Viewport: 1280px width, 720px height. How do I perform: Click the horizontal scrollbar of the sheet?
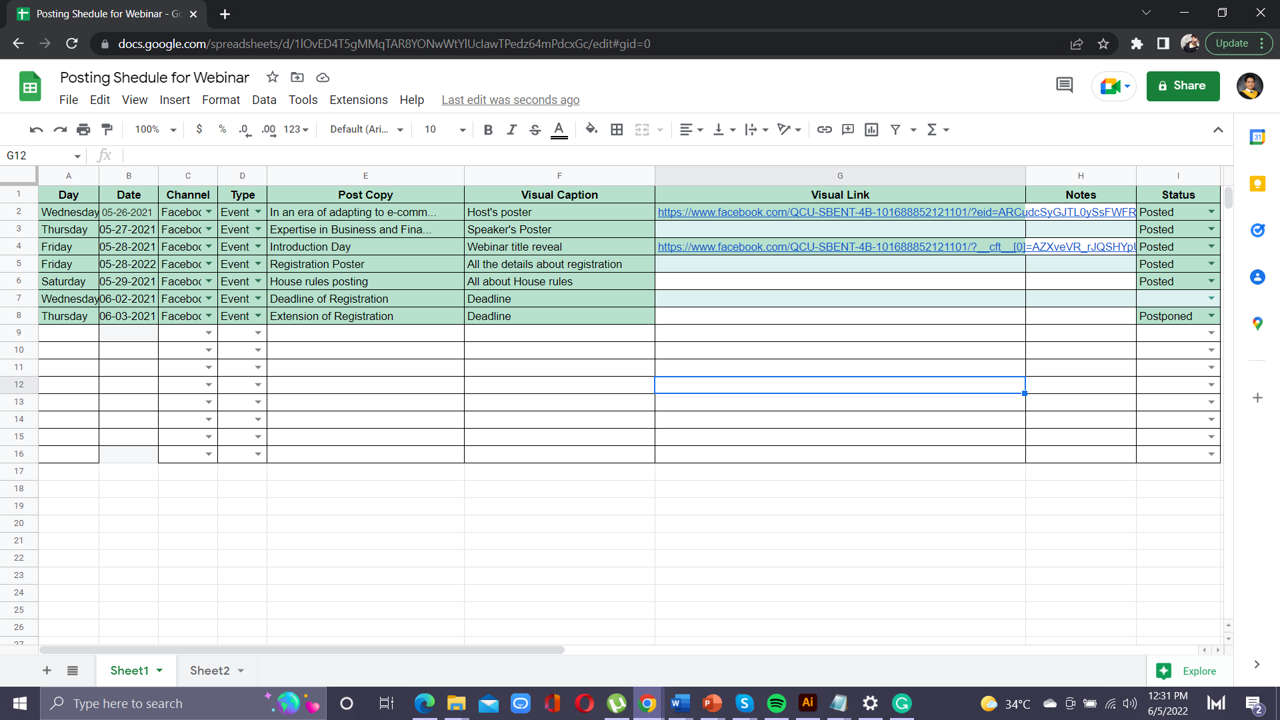click(302, 650)
